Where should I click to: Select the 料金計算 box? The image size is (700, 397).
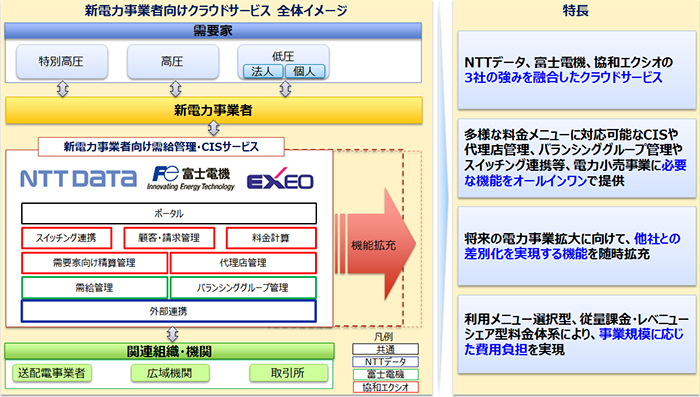click(x=271, y=238)
